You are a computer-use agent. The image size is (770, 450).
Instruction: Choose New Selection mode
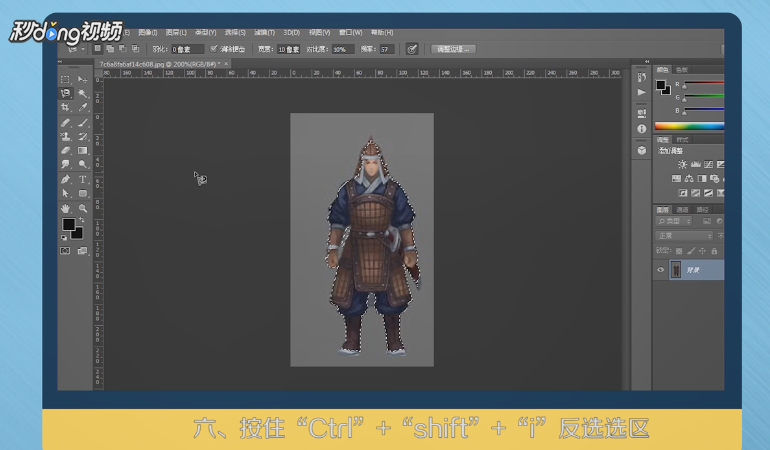[97, 49]
